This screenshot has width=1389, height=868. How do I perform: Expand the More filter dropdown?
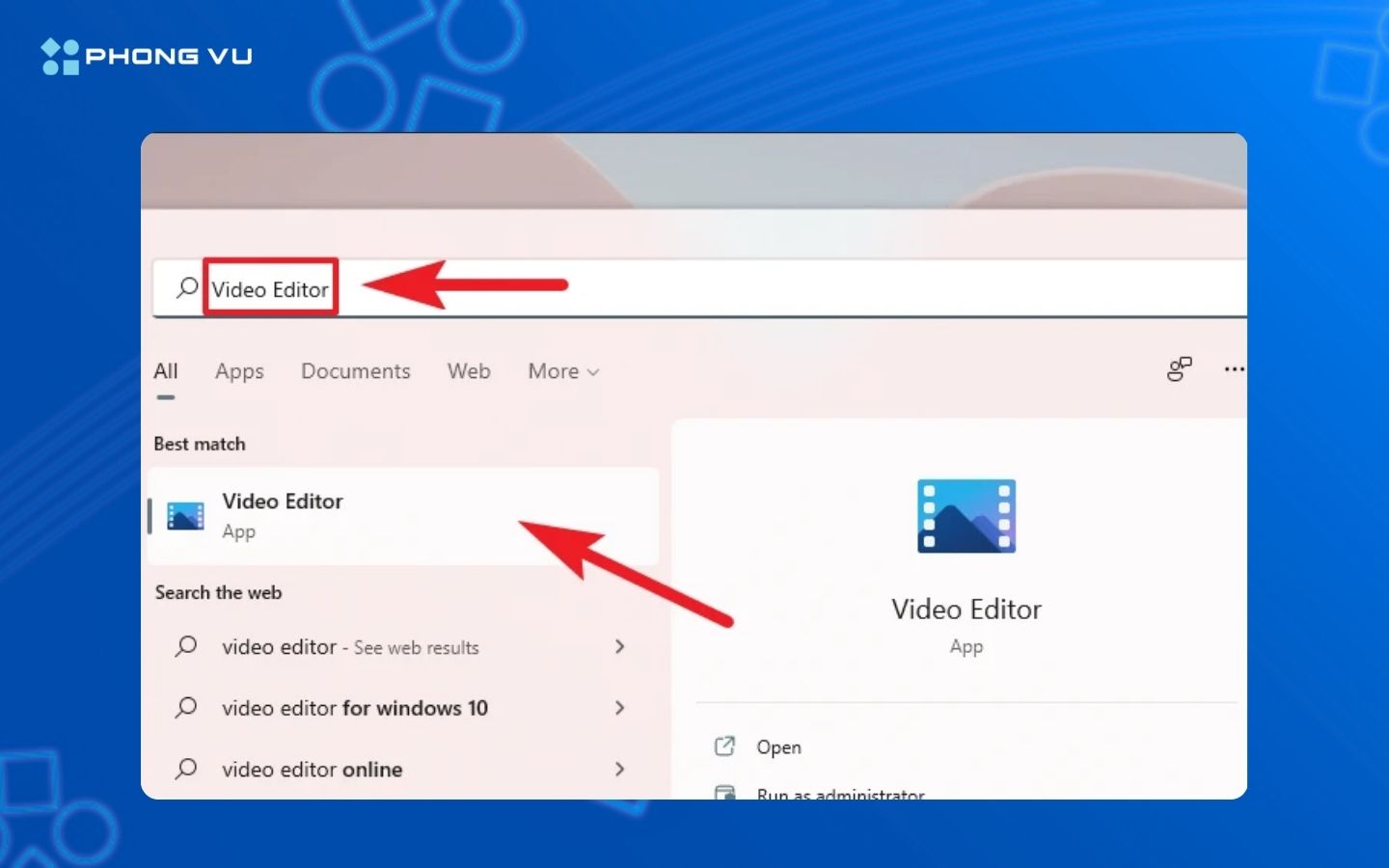click(x=562, y=371)
